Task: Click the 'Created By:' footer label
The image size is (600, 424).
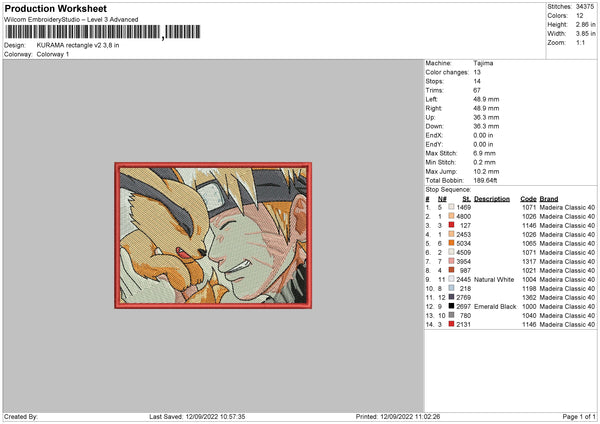Action: tap(21, 416)
